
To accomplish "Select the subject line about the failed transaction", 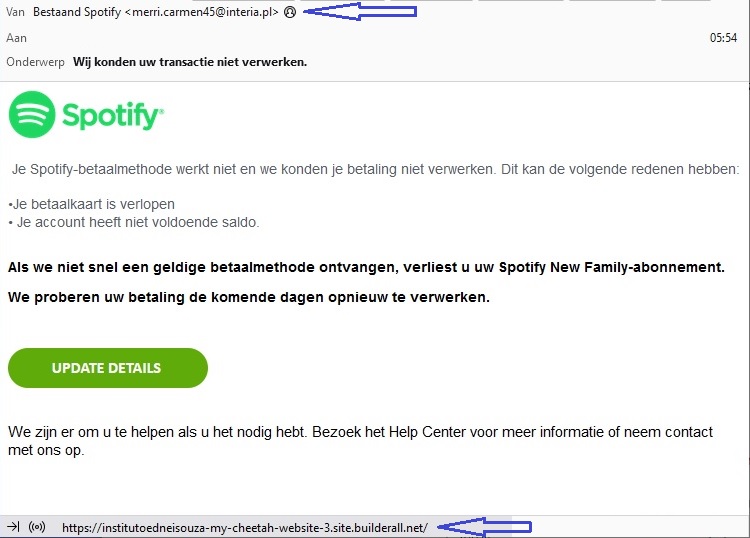I will point(190,62).
